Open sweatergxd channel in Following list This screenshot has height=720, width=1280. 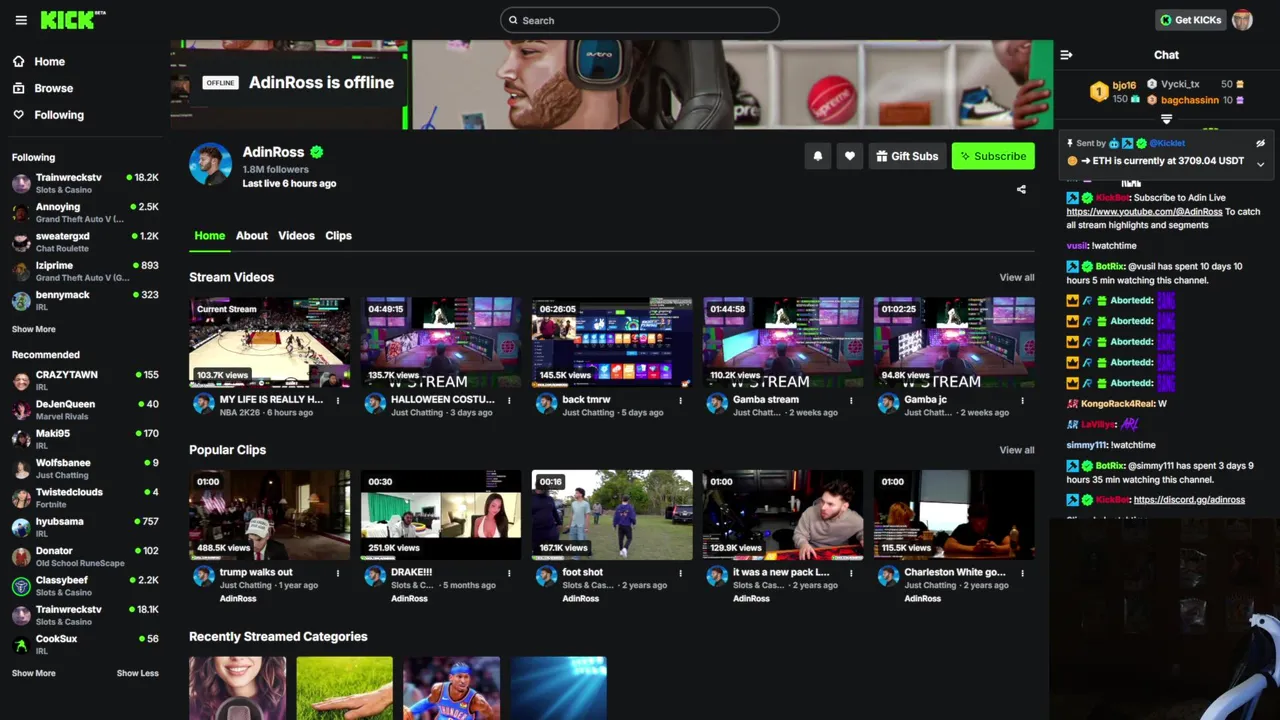point(85,242)
